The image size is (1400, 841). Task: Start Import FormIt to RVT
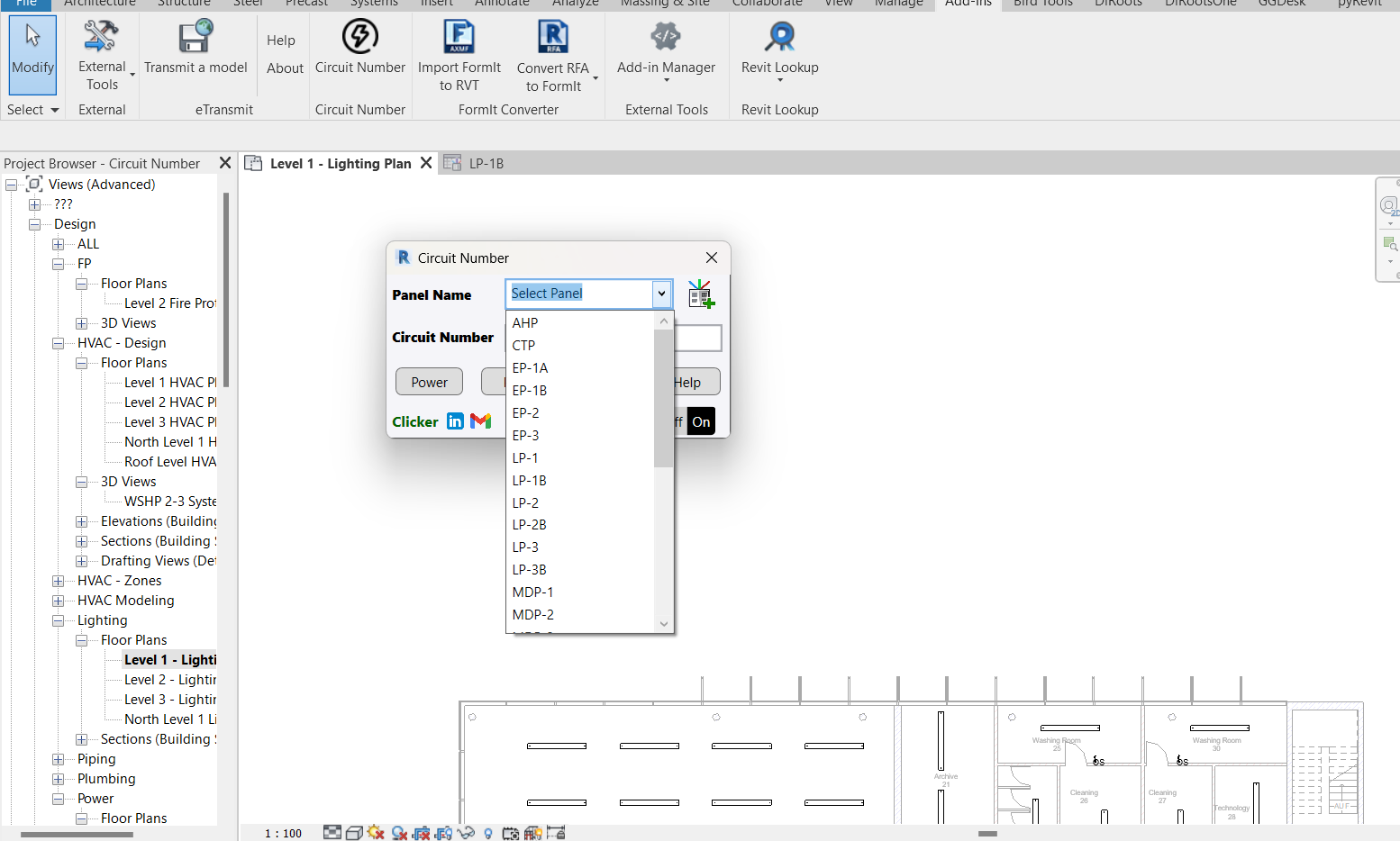459,56
